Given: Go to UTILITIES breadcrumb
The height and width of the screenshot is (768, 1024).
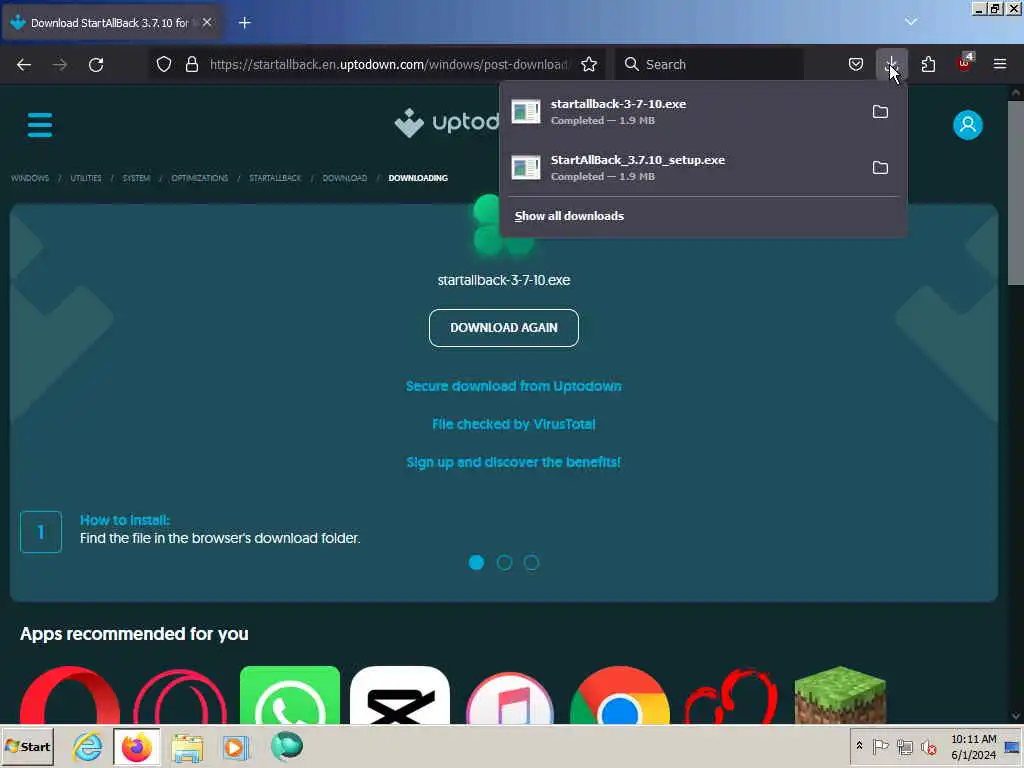Looking at the screenshot, I should [86, 178].
